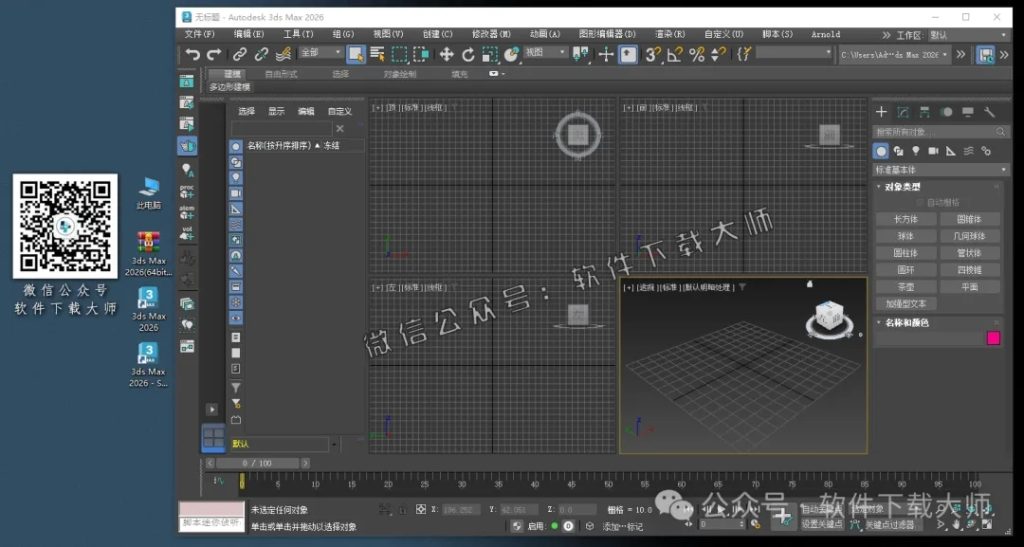The height and width of the screenshot is (547, 1024).
Task: Open the project path dropdown
Action: 895,55
